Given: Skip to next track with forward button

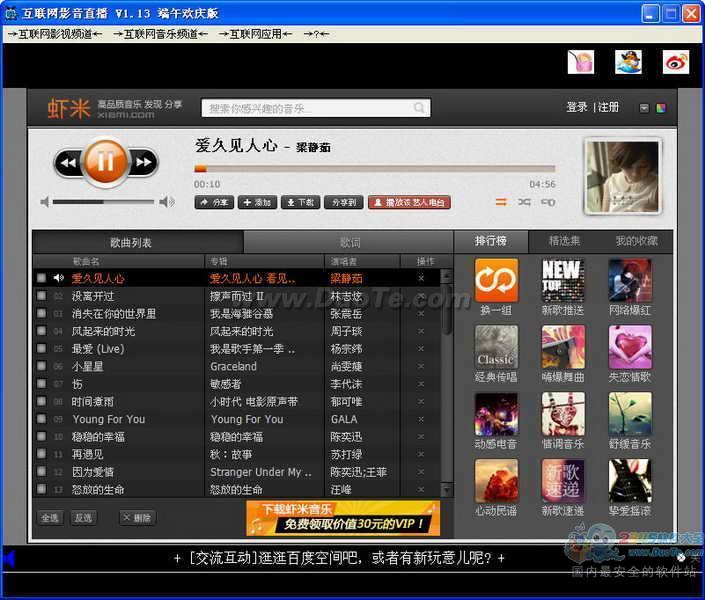Looking at the screenshot, I should pyautogui.click(x=144, y=162).
